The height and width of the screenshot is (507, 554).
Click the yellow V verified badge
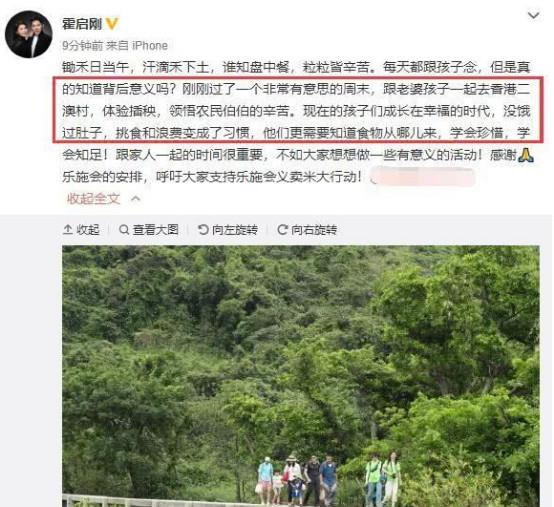click(112, 24)
